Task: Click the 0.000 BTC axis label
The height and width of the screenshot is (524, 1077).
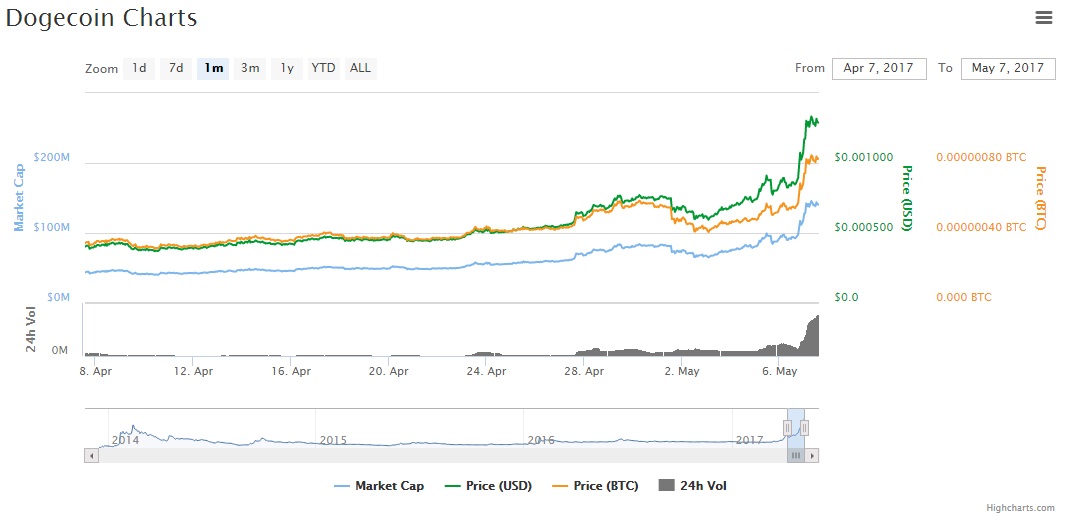Action: 964,297
